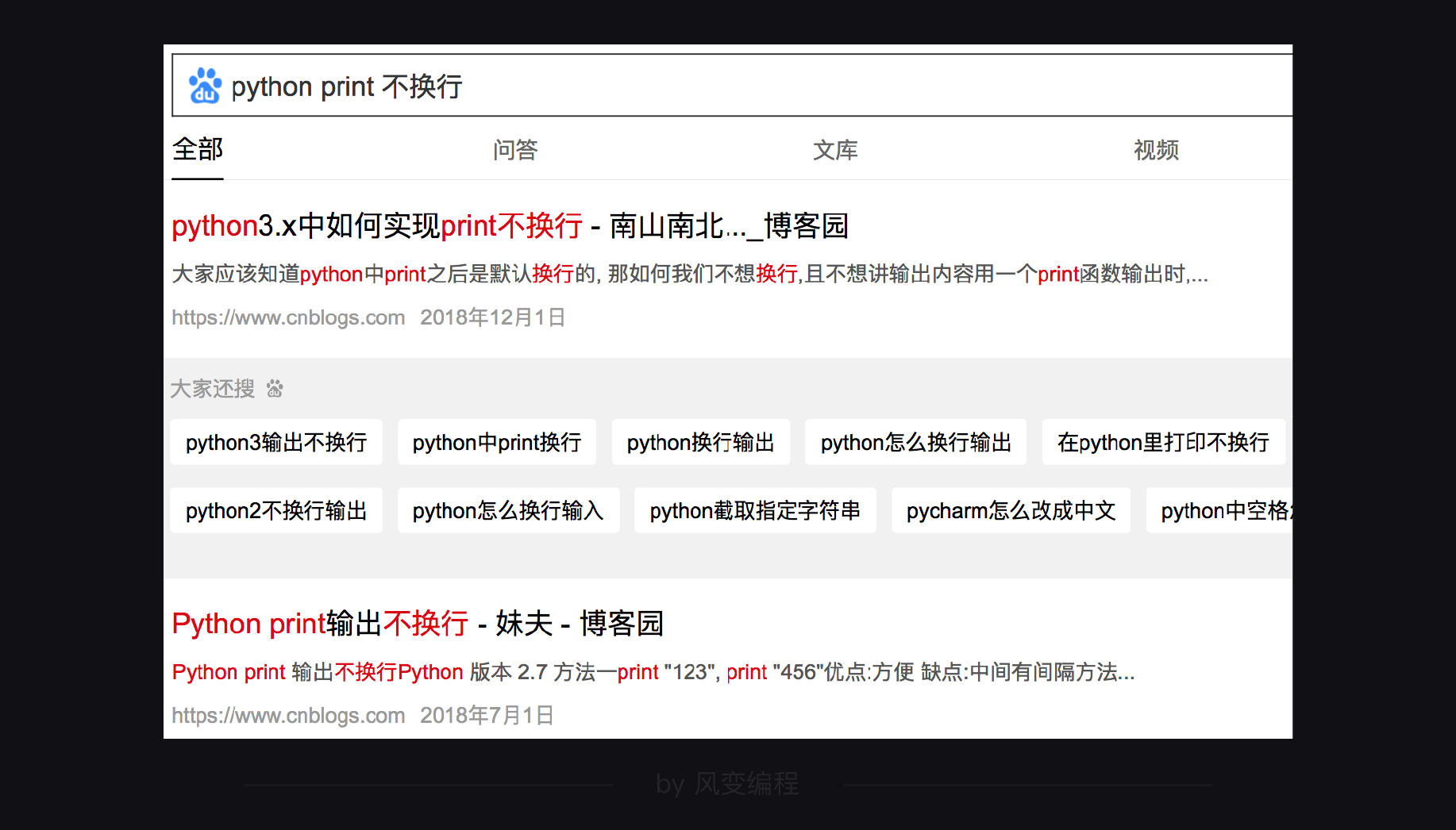Screen dimensions: 1456x830
Task: Click related search python怎么换行输入
Action: coord(508,510)
